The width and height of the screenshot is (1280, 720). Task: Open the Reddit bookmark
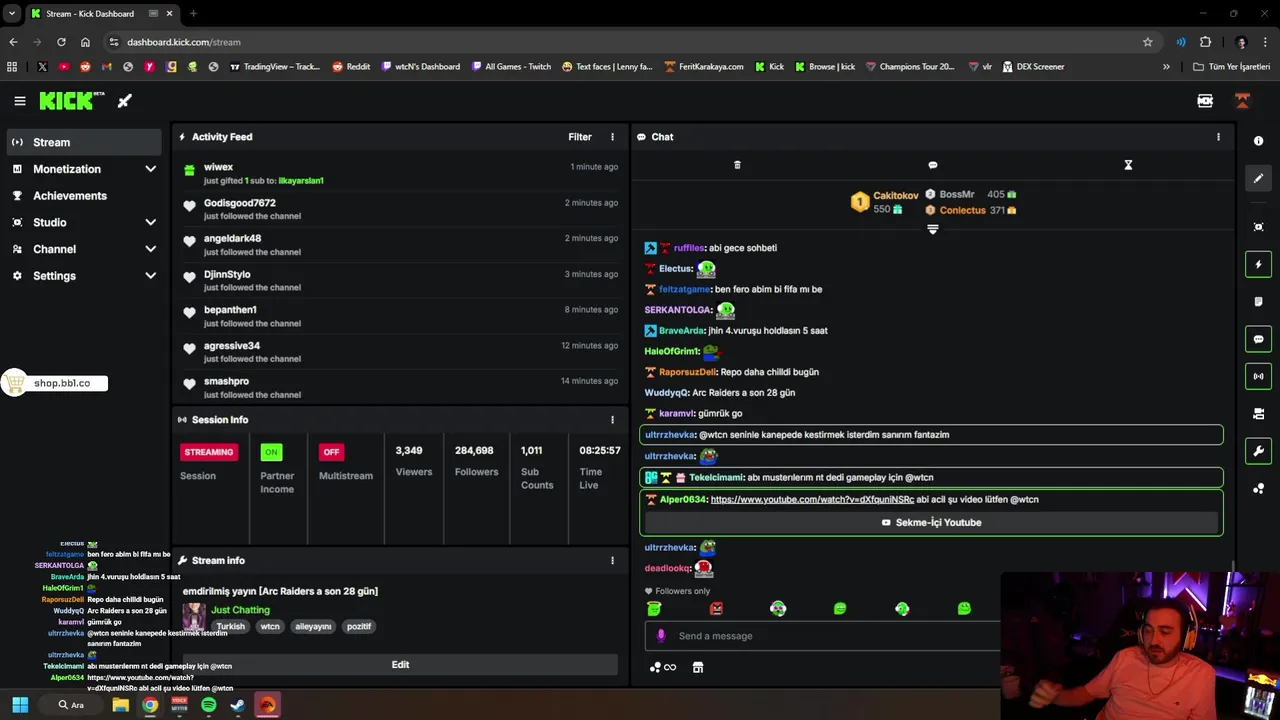point(351,67)
